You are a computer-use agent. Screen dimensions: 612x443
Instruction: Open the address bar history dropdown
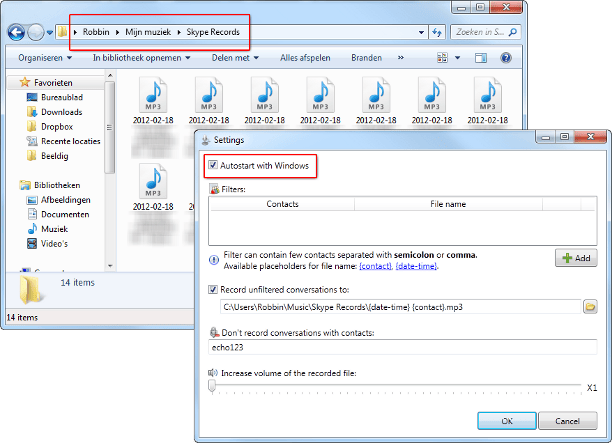tap(421, 32)
